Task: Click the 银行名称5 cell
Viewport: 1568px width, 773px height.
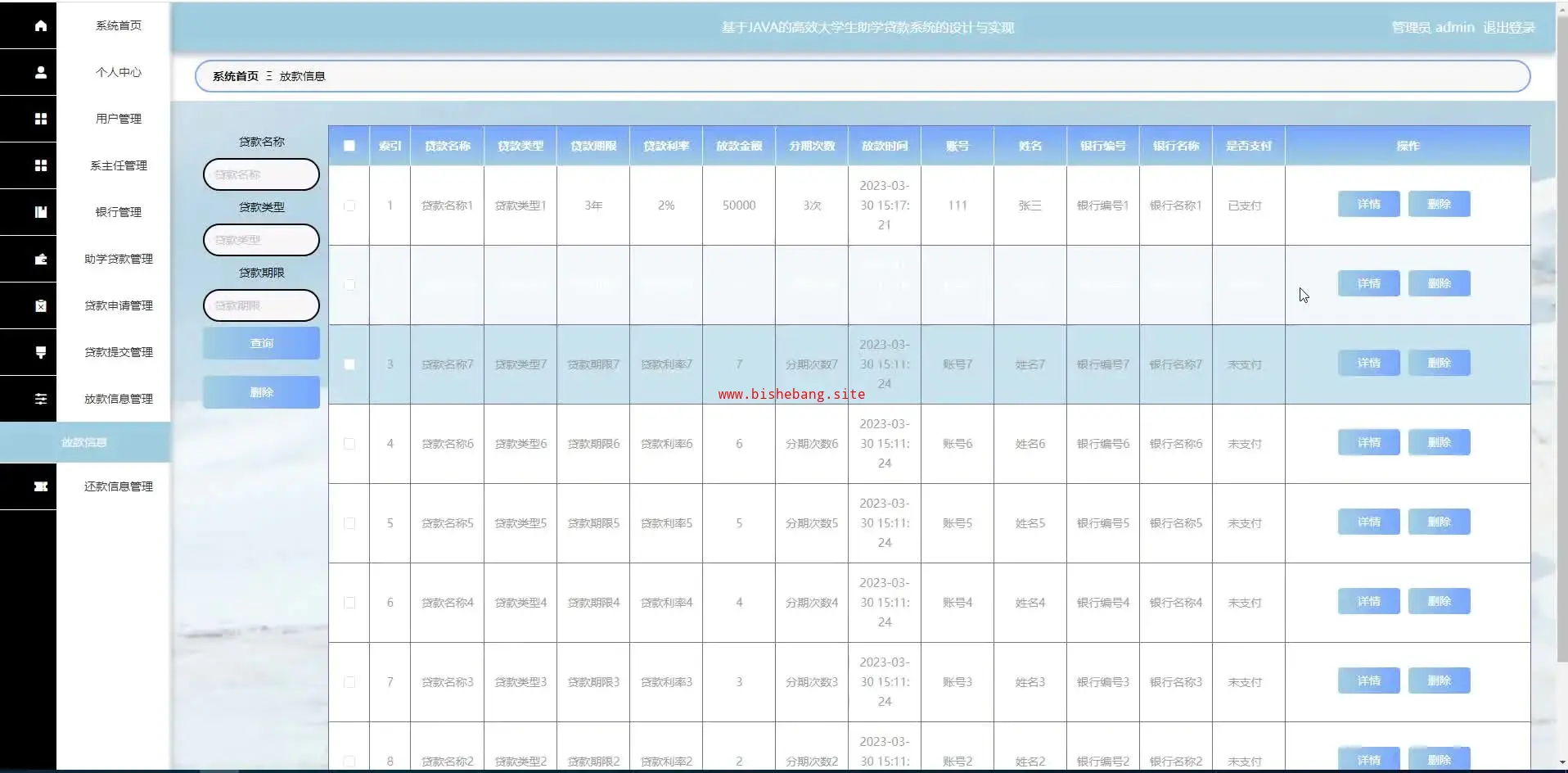Action: 1176,523
